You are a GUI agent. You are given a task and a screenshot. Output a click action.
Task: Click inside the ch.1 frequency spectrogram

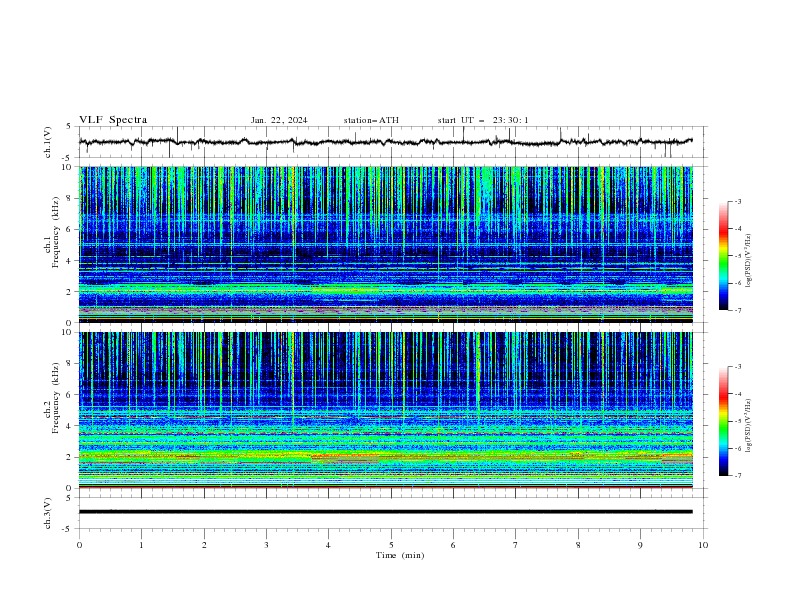tap(386, 244)
